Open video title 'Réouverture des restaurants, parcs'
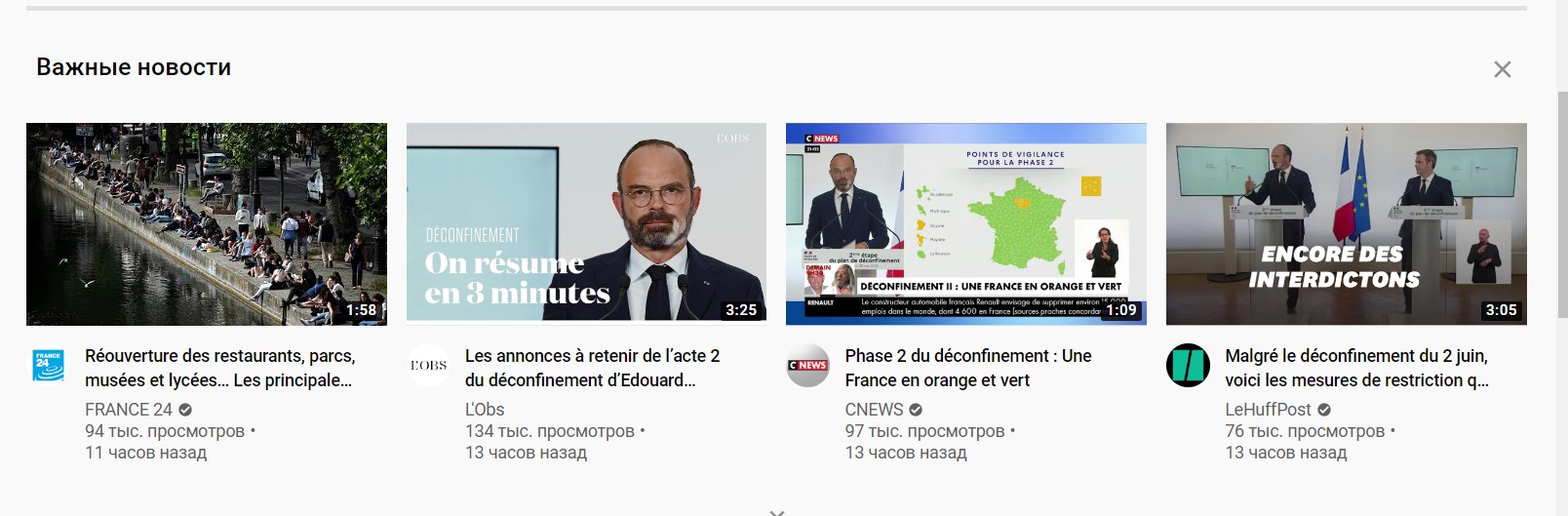The height and width of the screenshot is (516, 1568). click(x=220, y=368)
